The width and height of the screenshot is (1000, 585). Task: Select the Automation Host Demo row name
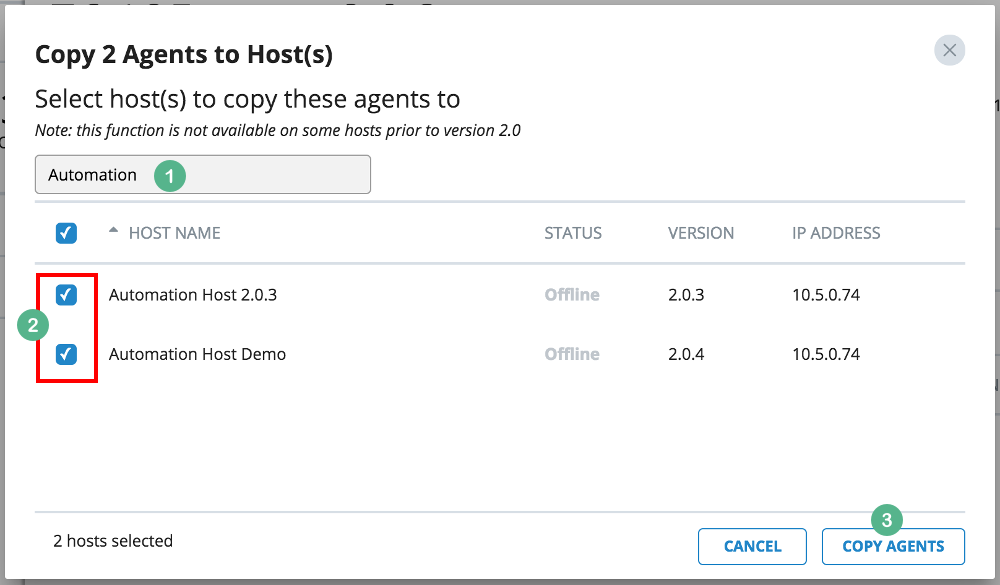click(197, 354)
